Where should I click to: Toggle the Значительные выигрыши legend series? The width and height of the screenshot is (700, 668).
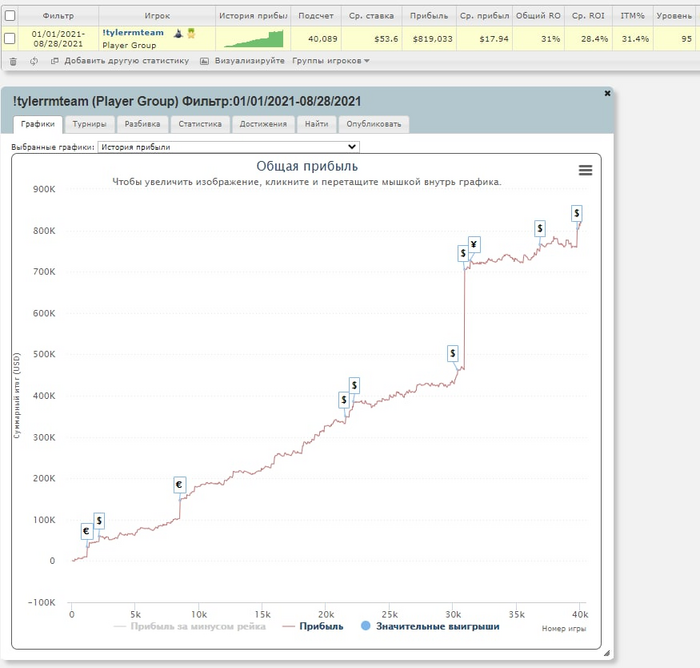(x=430, y=626)
